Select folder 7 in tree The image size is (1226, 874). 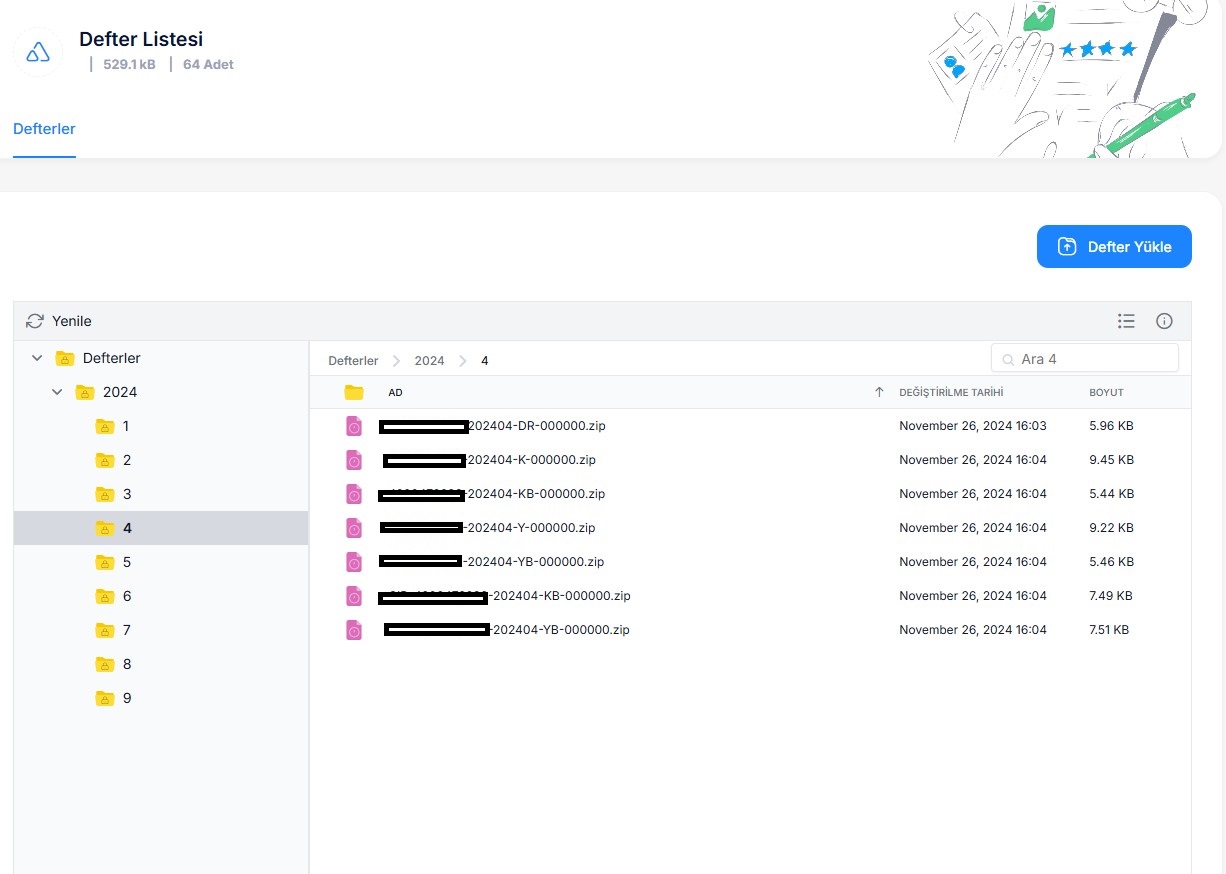pyautogui.click(x=126, y=630)
